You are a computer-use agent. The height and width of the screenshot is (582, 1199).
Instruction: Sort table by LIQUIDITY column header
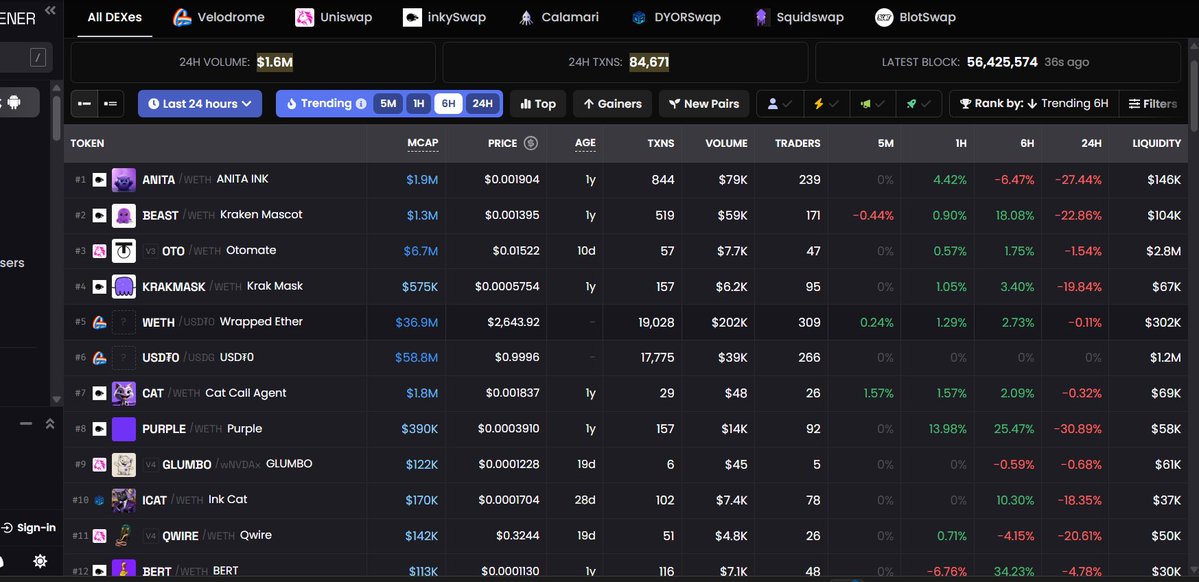[x=1156, y=143]
